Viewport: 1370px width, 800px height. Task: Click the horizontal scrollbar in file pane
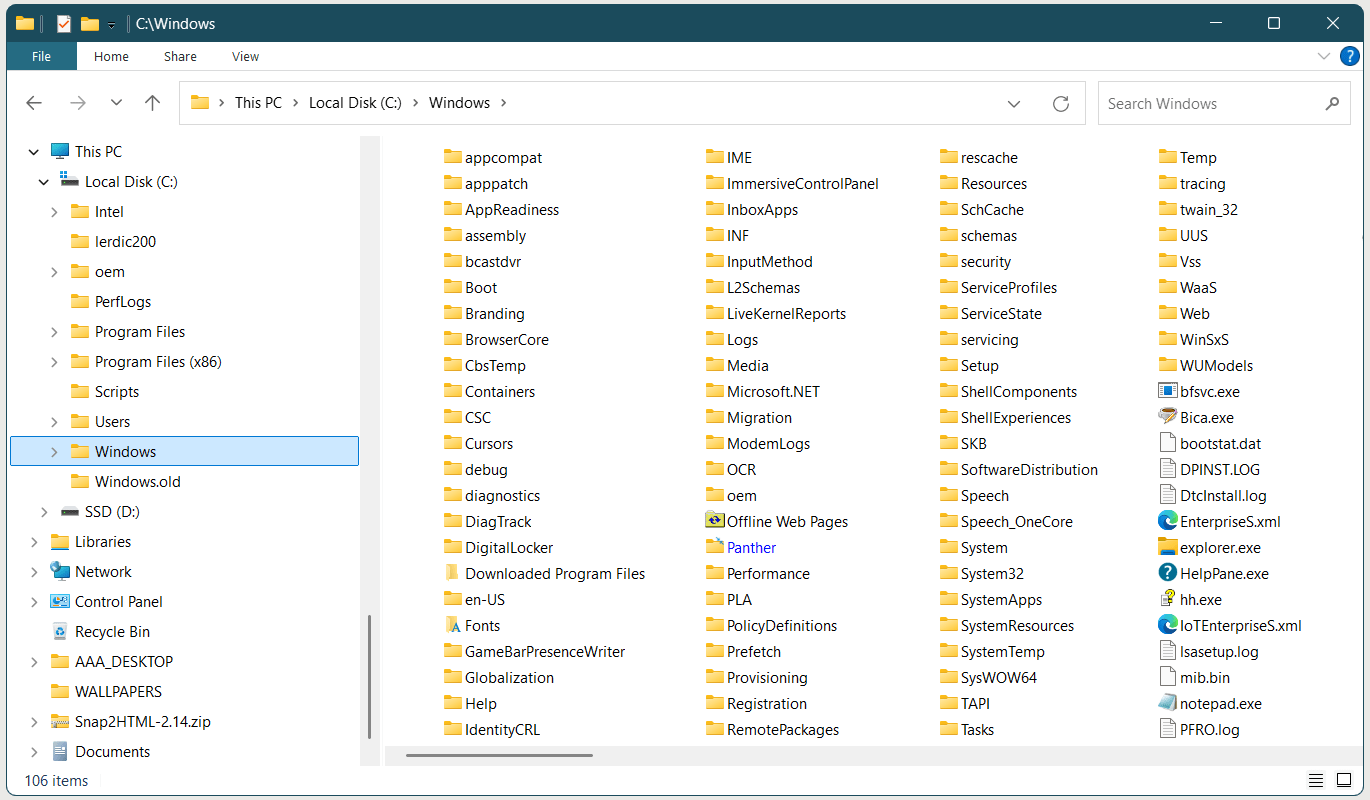pyautogui.click(x=499, y=755)
